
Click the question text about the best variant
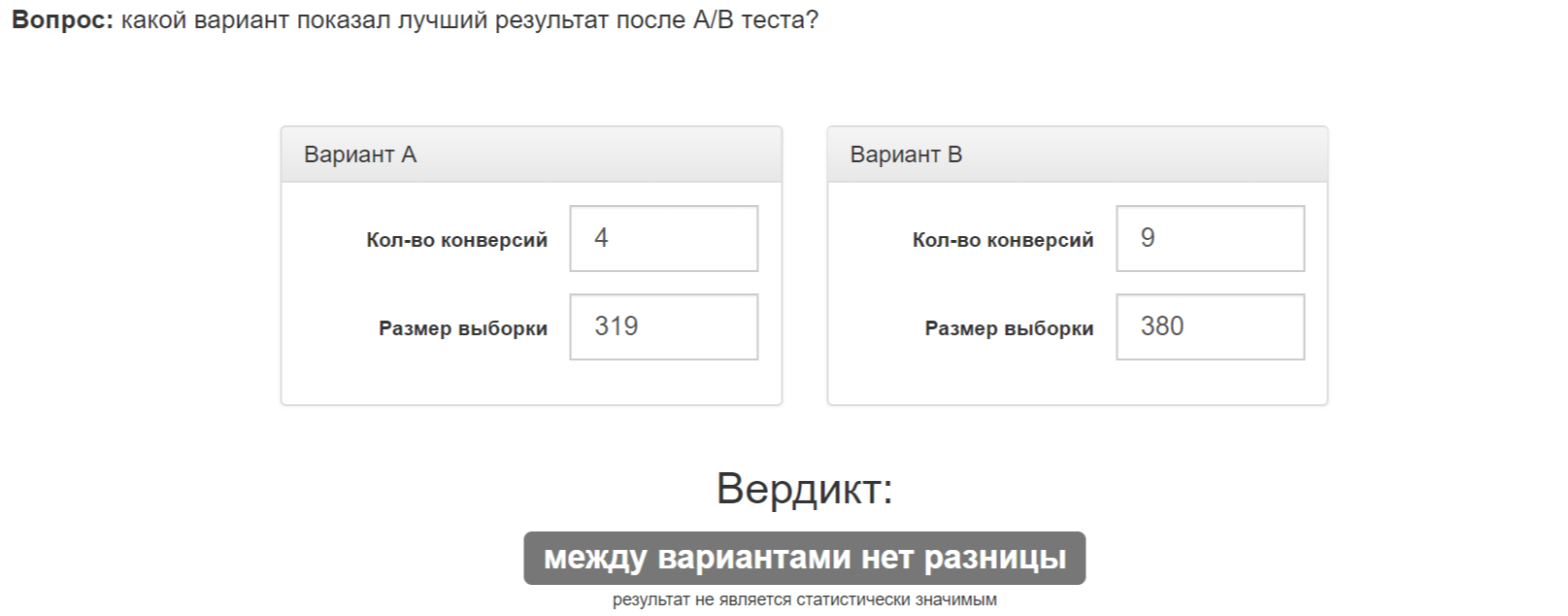pyautogui.click(x=466, y=19)
